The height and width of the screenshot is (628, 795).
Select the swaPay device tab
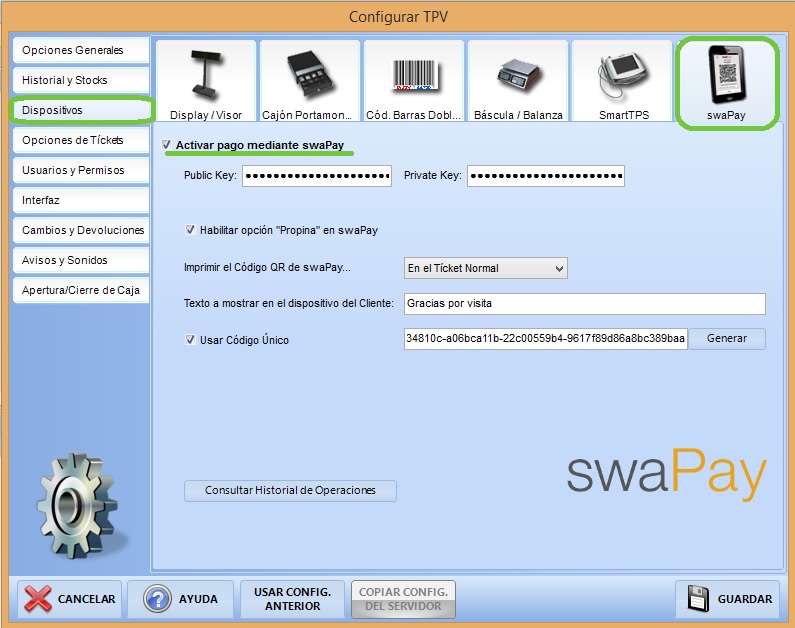[x=727, y=83]
